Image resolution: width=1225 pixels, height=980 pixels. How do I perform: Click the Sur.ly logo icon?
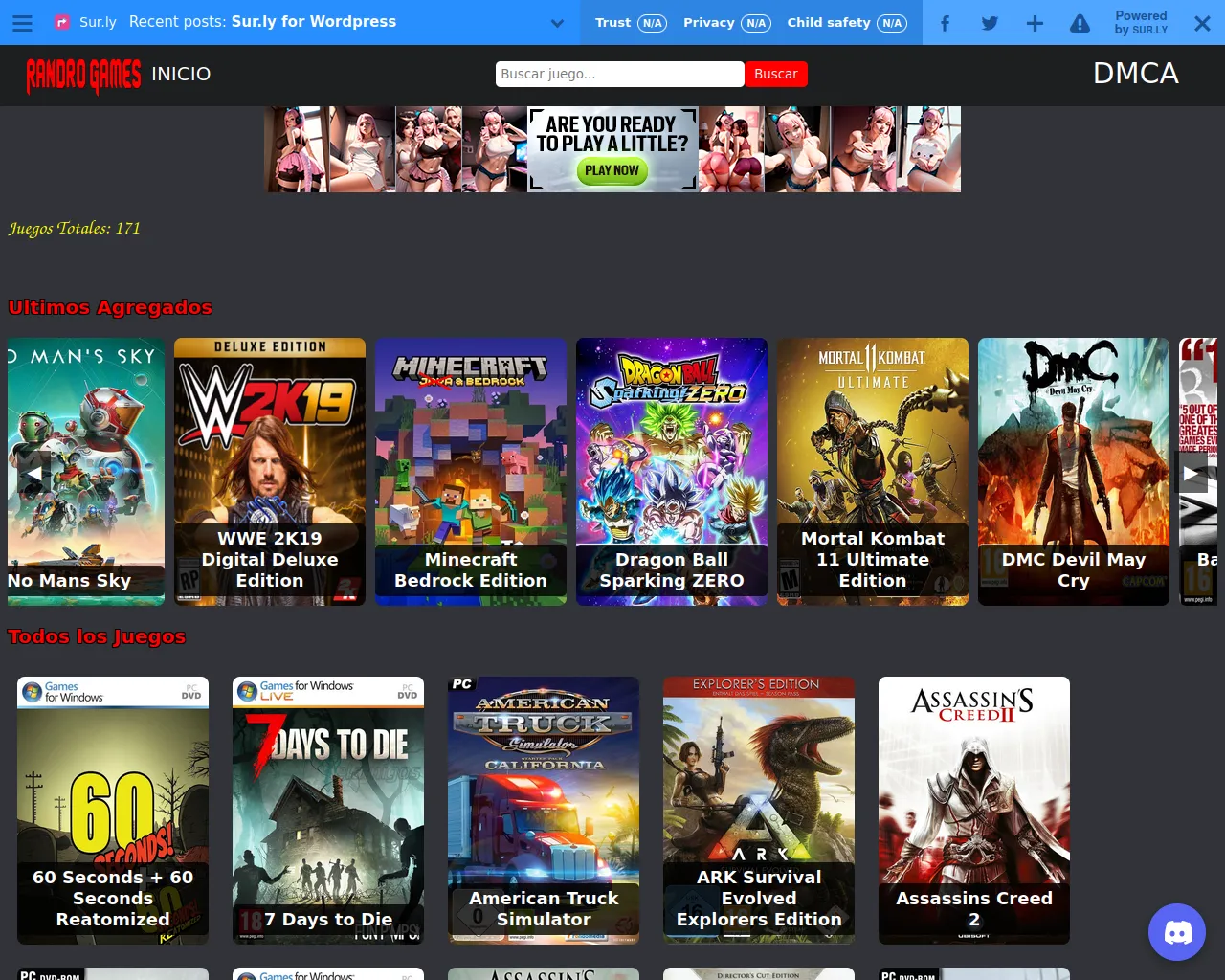pos(62,22)
